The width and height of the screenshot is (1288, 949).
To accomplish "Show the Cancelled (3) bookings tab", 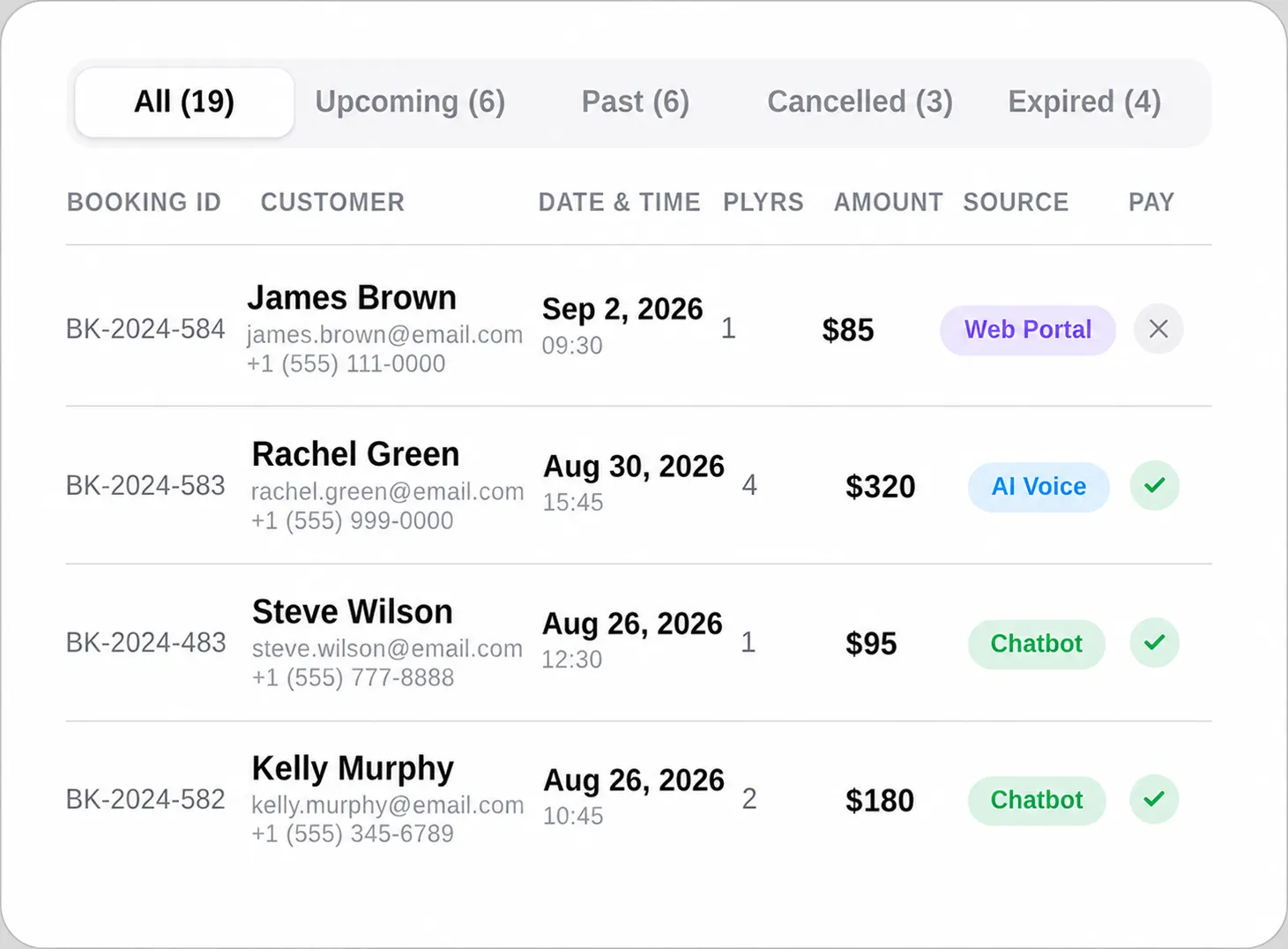I will tap(860, 102).
